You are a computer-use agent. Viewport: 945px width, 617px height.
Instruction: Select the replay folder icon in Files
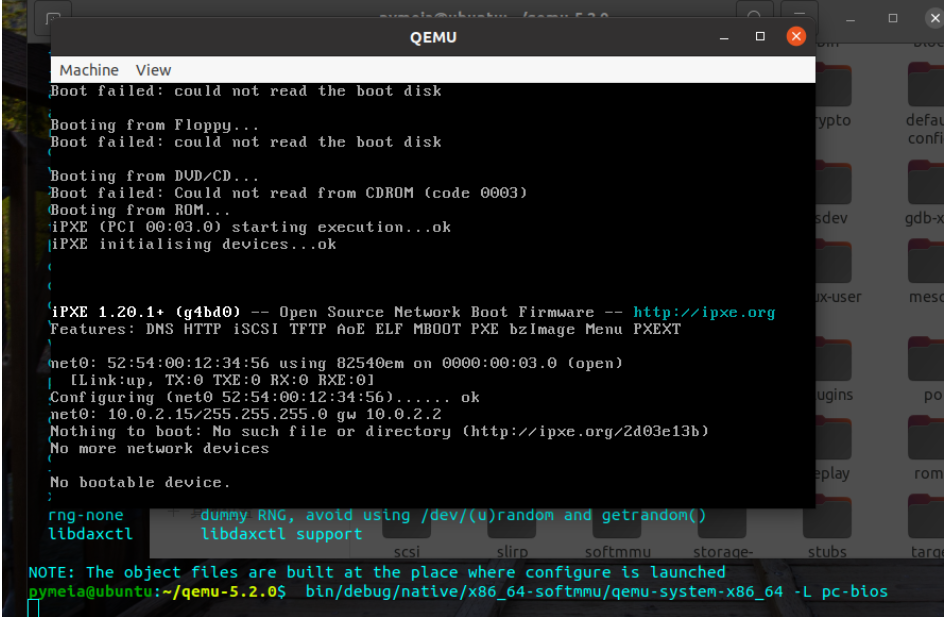pyautogui.click(x=834, y=438)
